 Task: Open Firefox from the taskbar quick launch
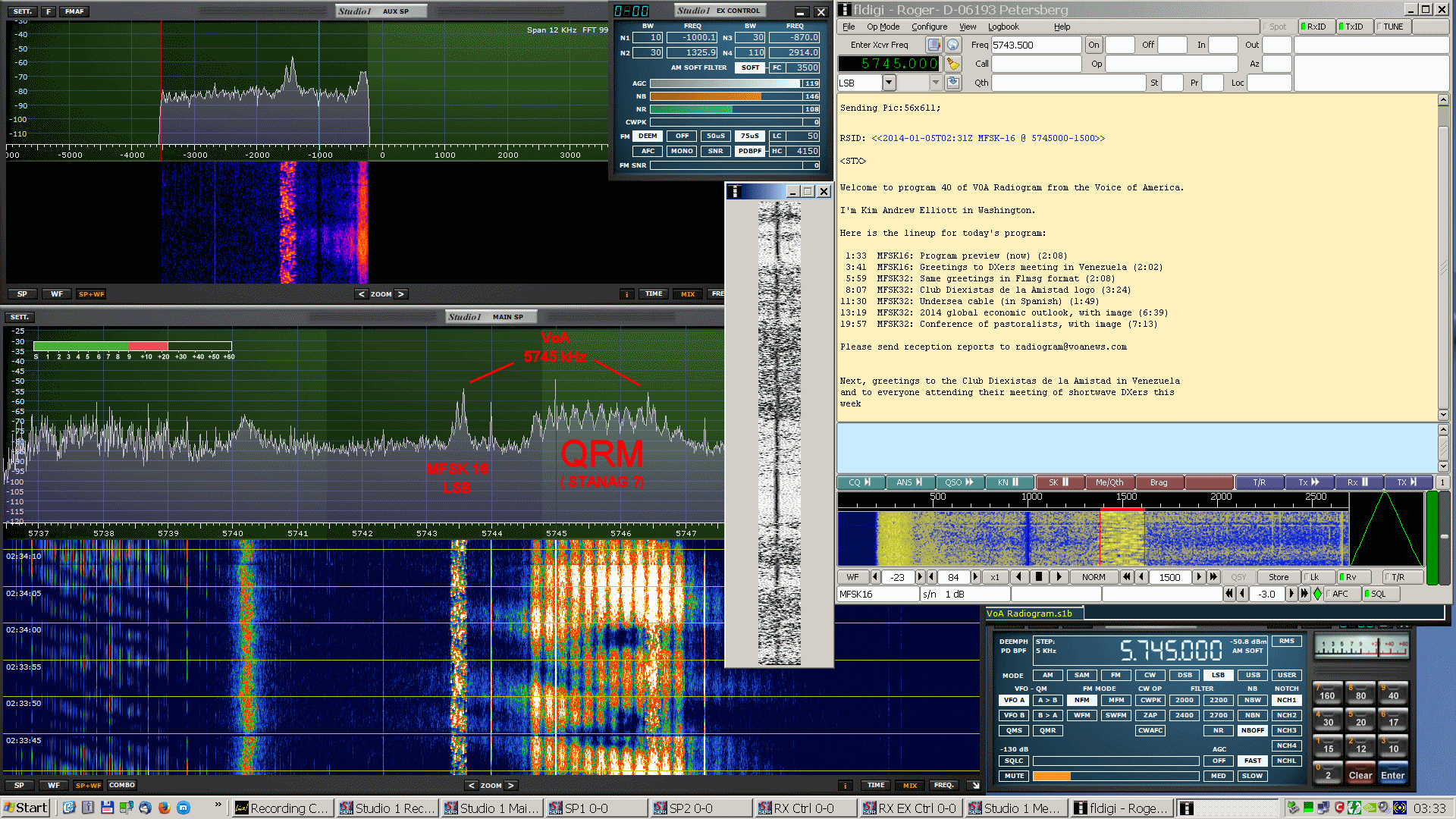164,808
